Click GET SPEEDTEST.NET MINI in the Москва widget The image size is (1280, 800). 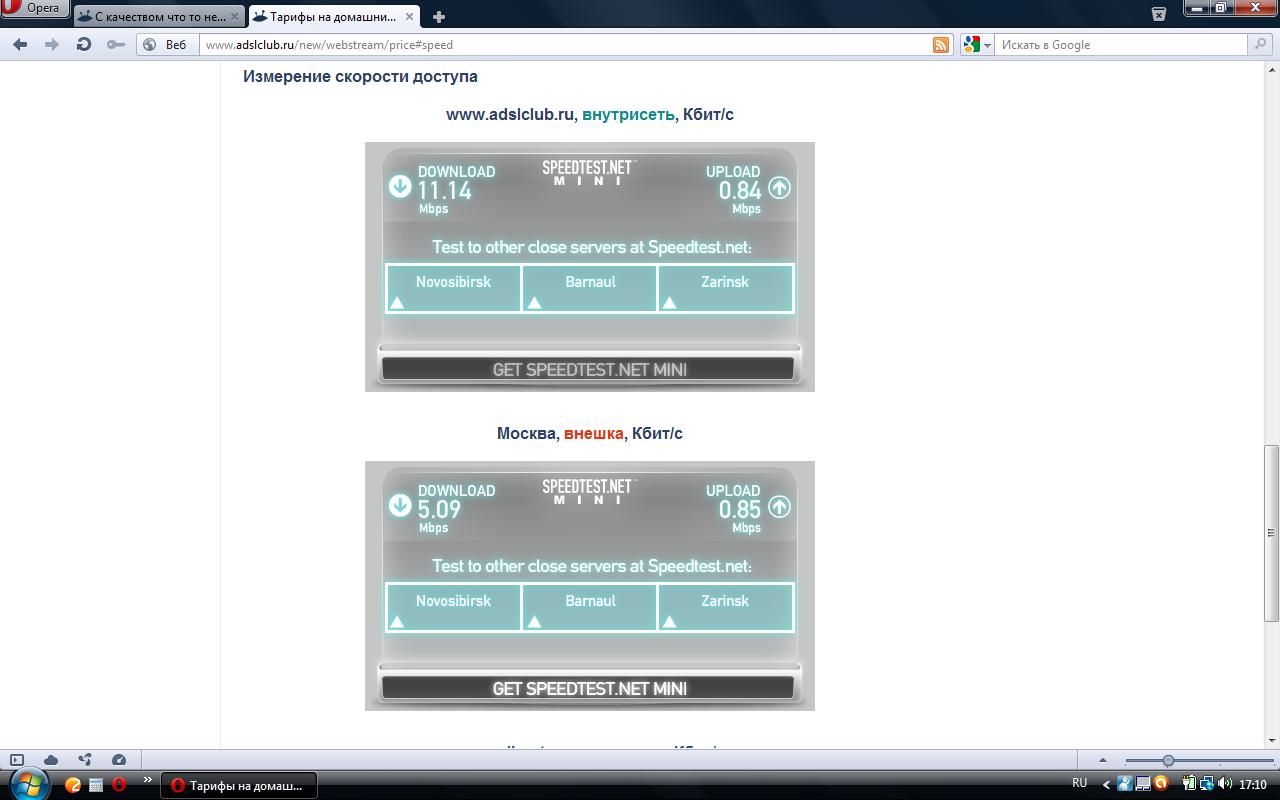pyautogui.click(x=589, y=688)
